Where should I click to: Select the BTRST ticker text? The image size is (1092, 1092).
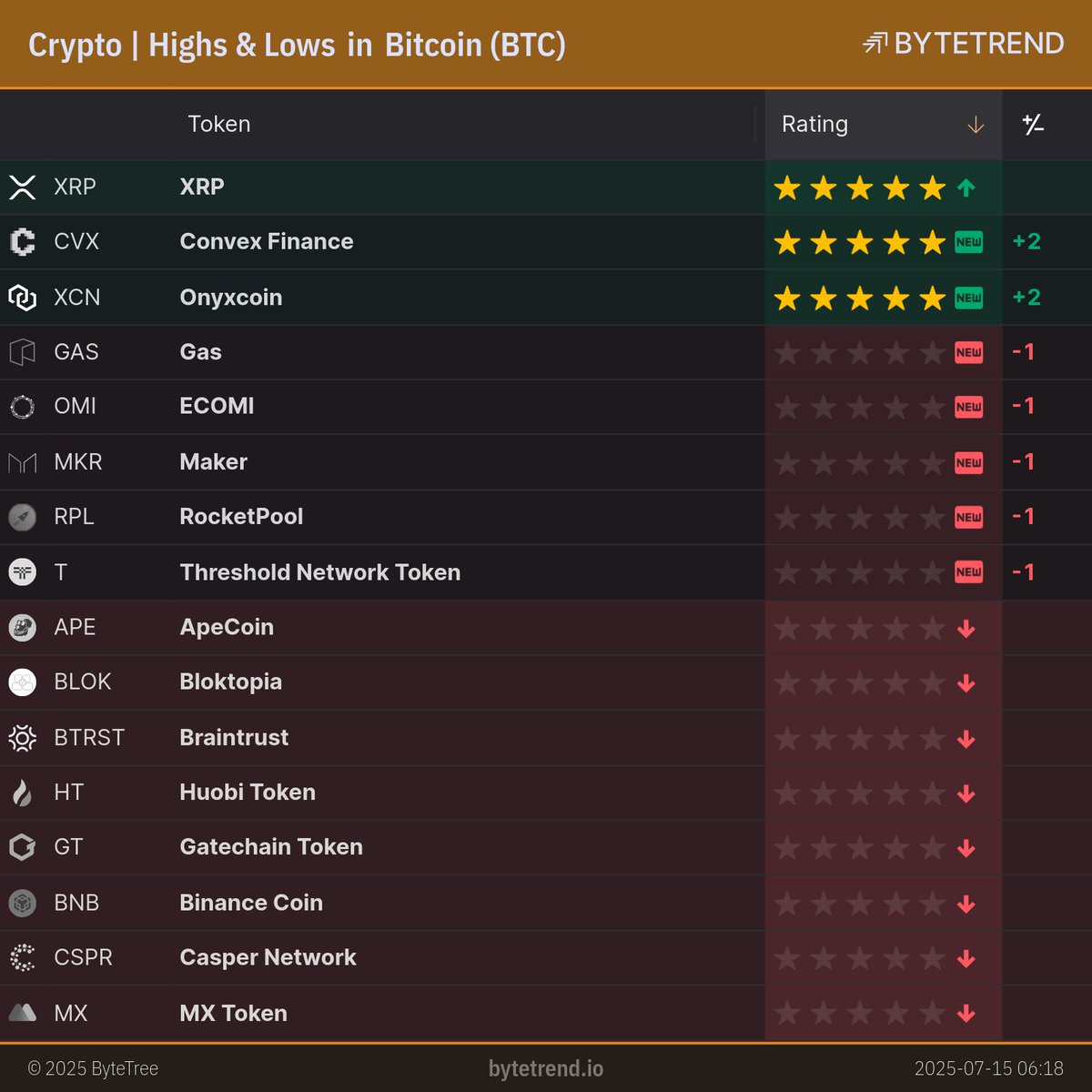tap(89, 737)
